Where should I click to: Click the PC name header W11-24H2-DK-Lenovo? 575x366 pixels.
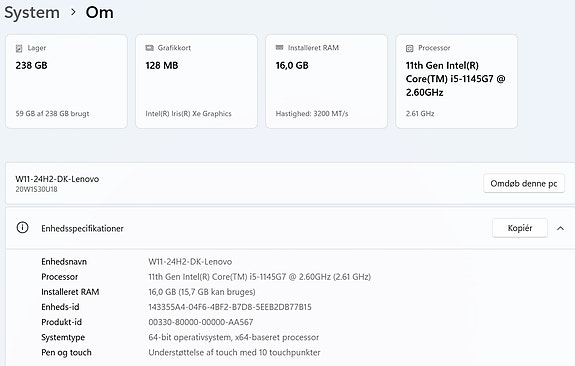point(57,179)
